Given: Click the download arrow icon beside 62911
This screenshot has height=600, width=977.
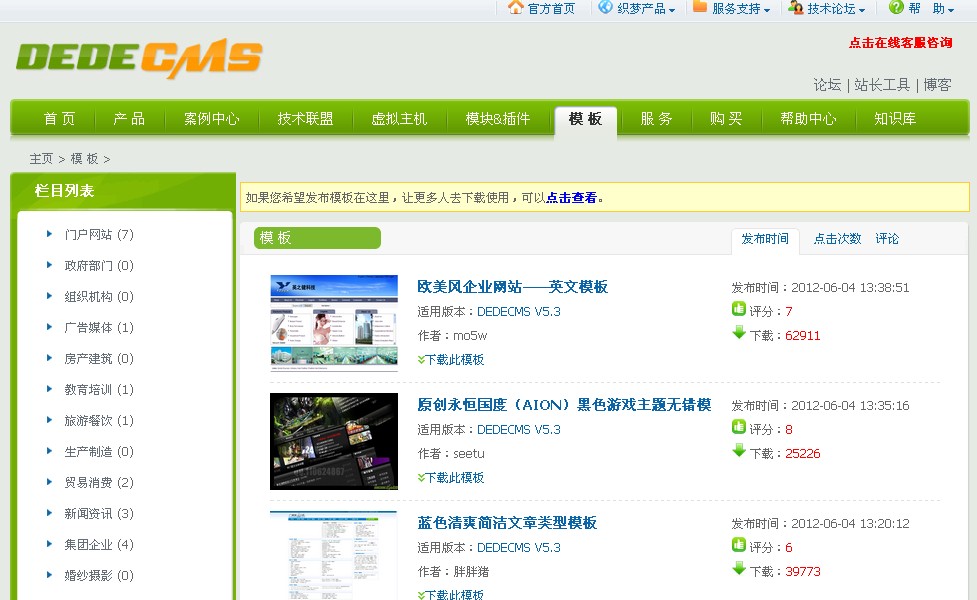Looking at the screenshot, I should tap(738, 332).
